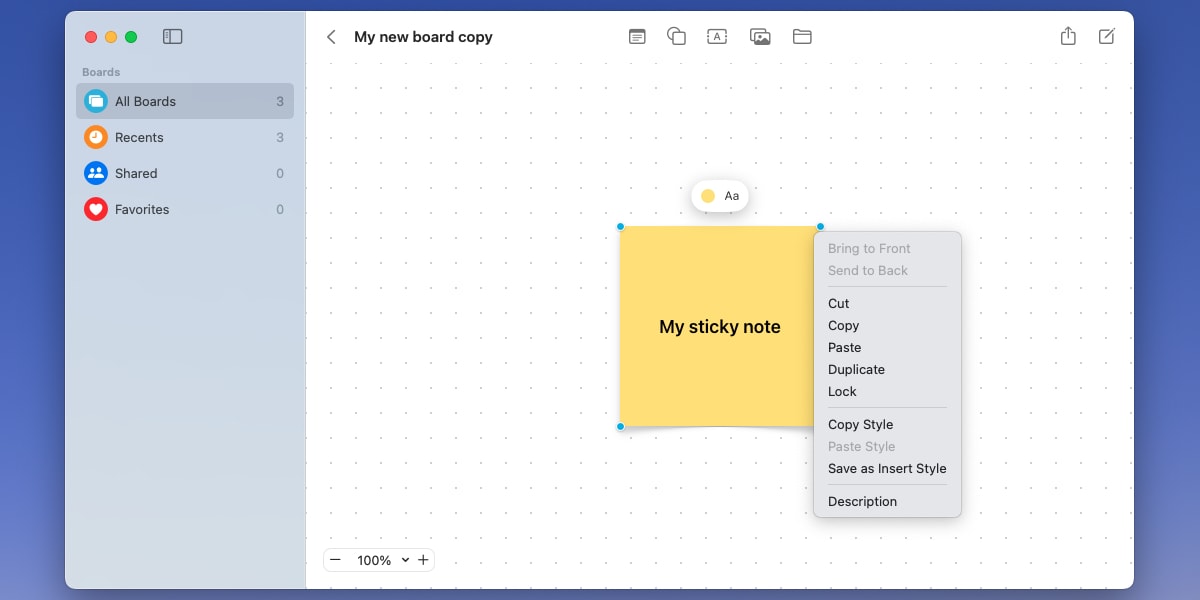
Task: Open the 100% zoom level dropdown
Action: pyautogui.click(x=383, y=560)
